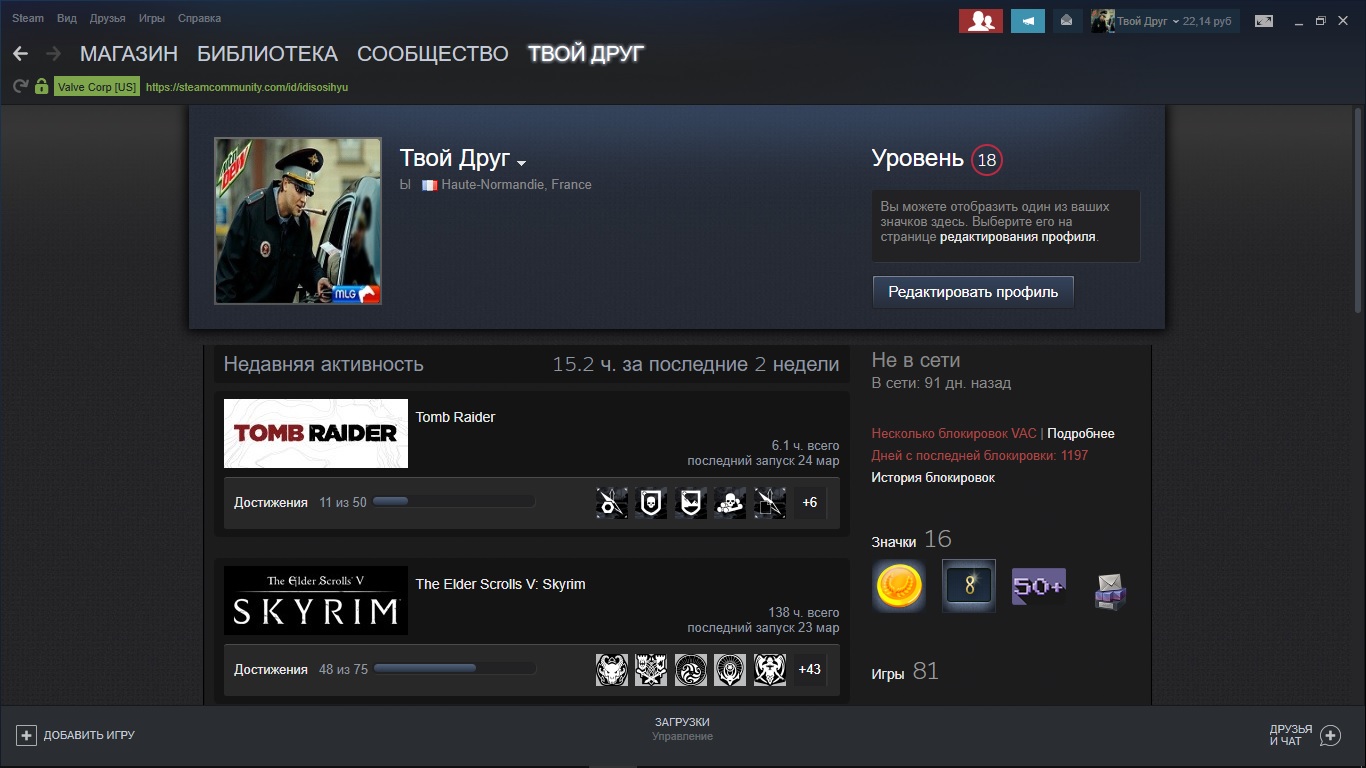Go forward with the right arrow
This screenshot has height=768, width=1366.
(53, 54)
